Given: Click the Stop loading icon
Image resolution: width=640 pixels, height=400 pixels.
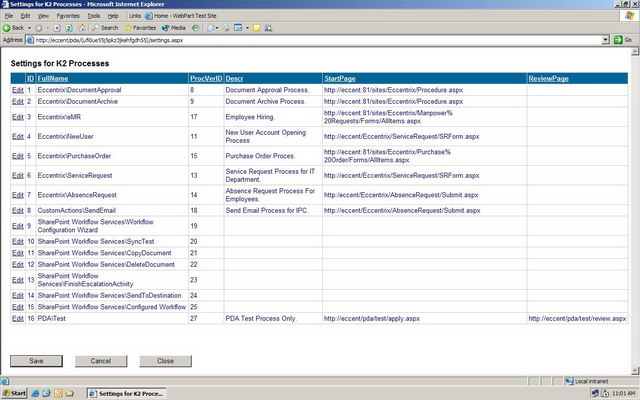Looking at the screenshot, I should [x=57, y=28].
